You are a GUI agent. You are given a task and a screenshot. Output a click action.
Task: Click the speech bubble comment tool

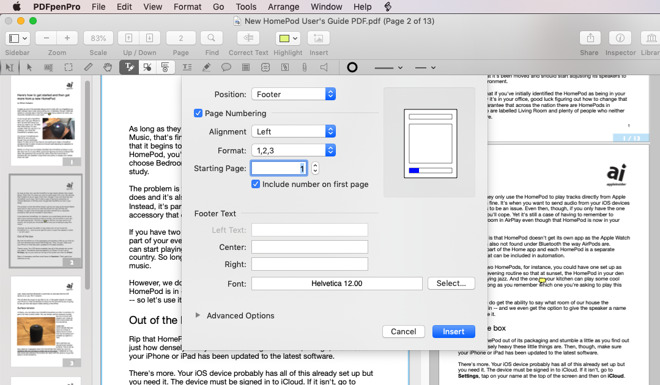(x=226, y=67)
